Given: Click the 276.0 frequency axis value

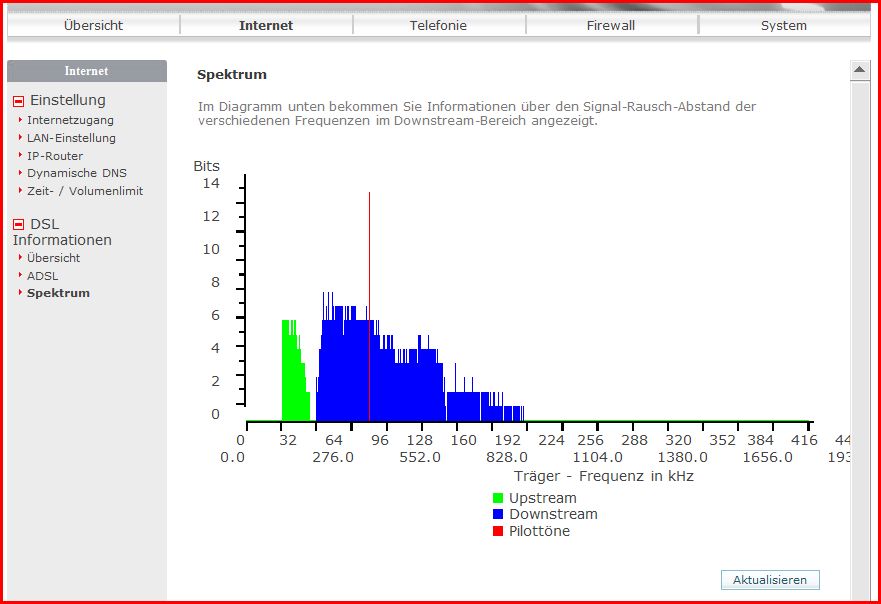Looking at the screenshot, I should [333, 457].
